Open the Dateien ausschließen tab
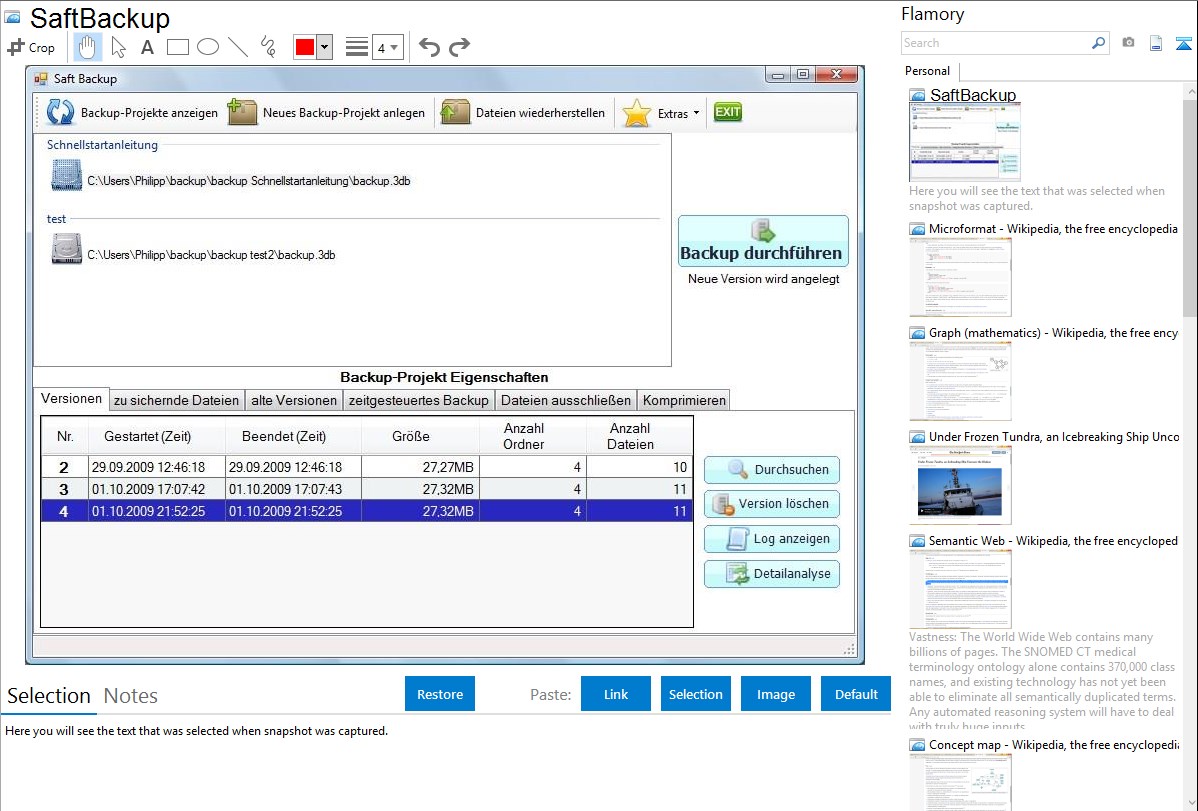This screenshot has height=811, width=1198. (565, 401)
